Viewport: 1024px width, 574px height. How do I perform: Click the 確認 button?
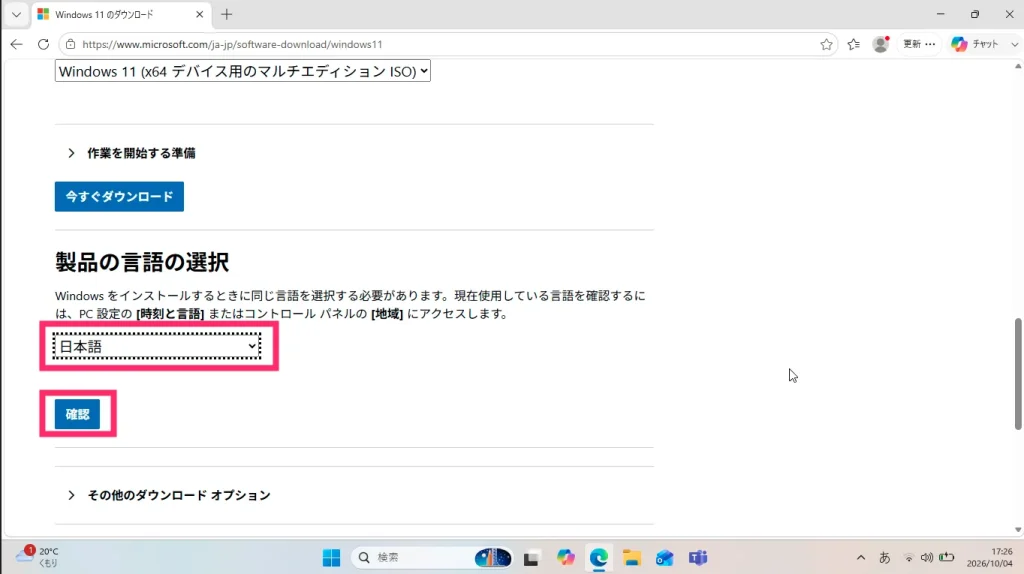tap(77, 414)
